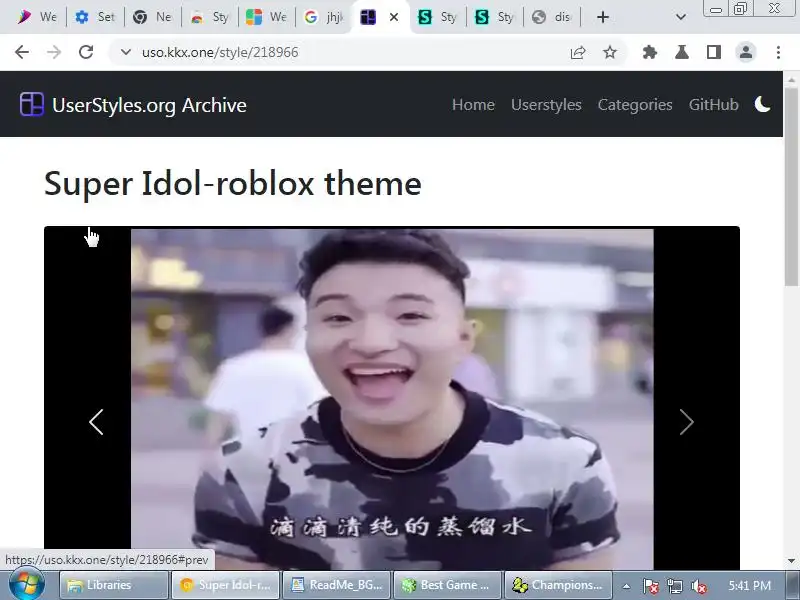This screenshot has width=800, height=600.
Task: Switch to the first green S 'Sty' tab
Action: pyautogui.click(x=437, y=17)
